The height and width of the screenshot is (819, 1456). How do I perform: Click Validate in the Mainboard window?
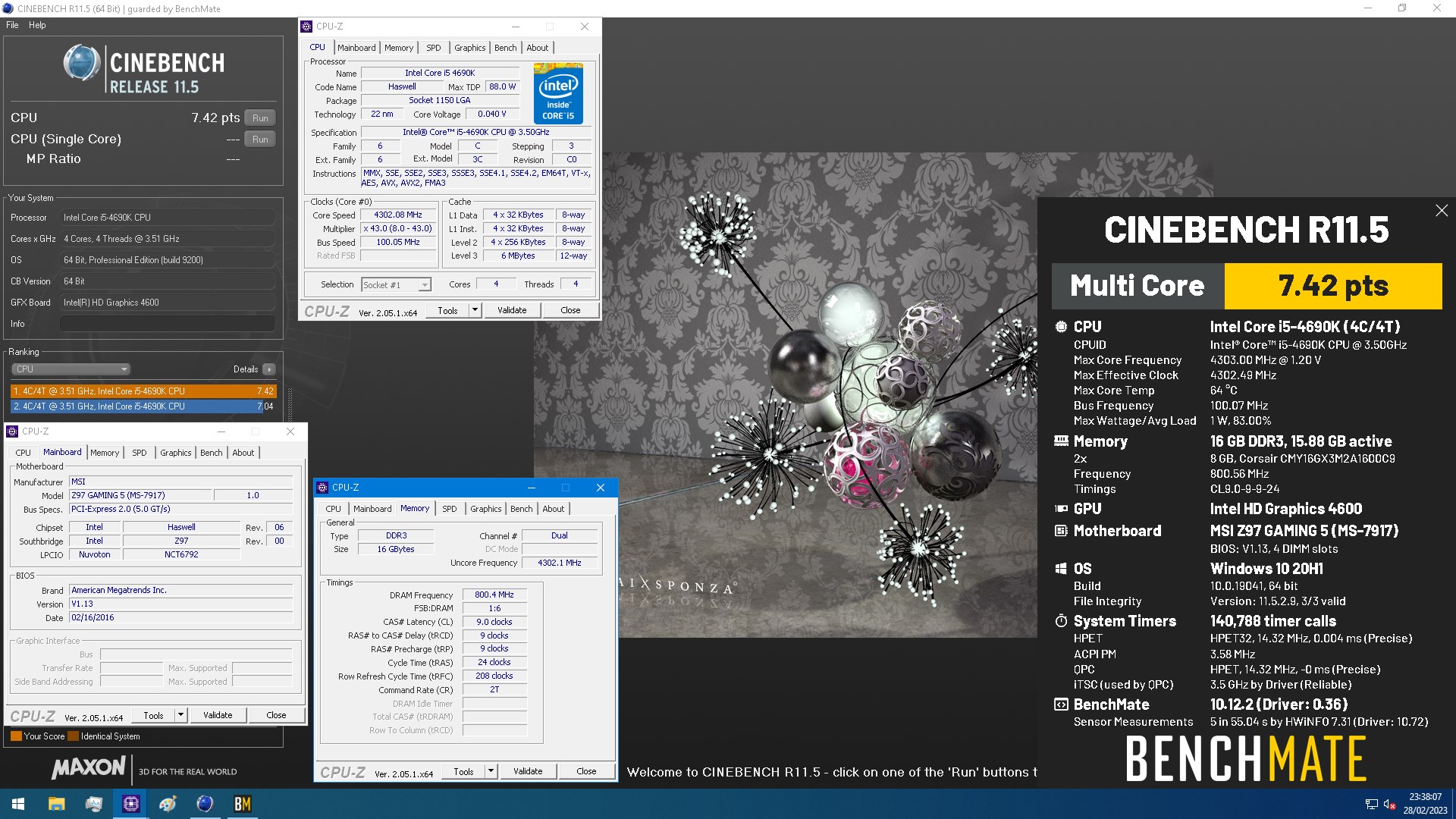click(x=218, y=715)
